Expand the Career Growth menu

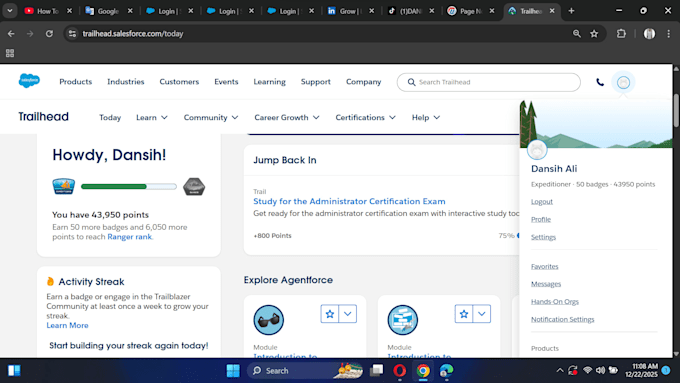[287, 118]
